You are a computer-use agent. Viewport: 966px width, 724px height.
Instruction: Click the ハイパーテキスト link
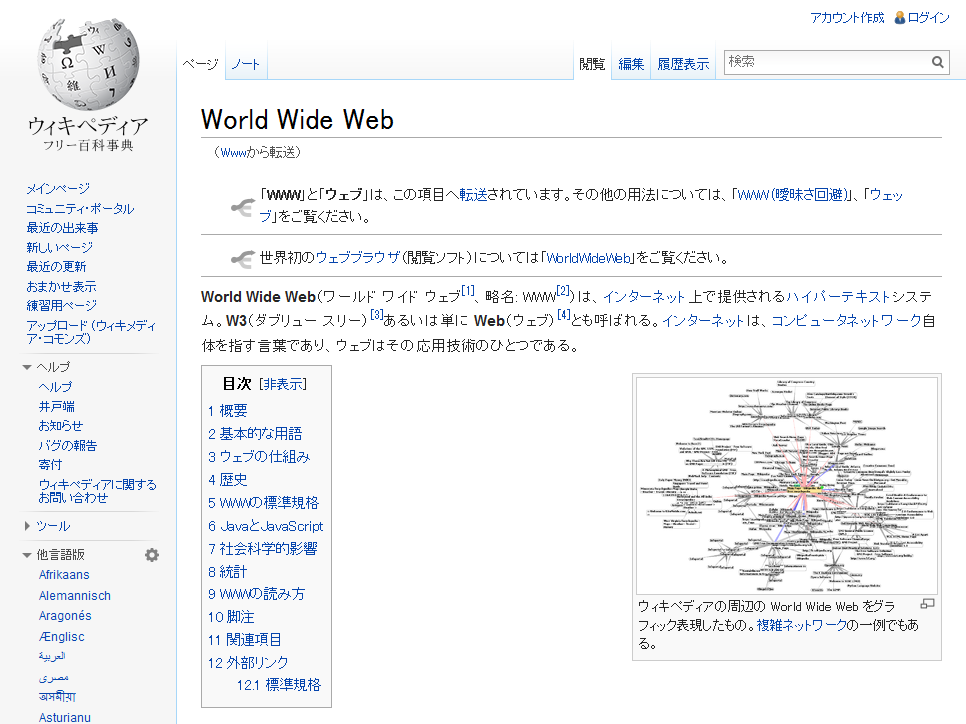838,297
